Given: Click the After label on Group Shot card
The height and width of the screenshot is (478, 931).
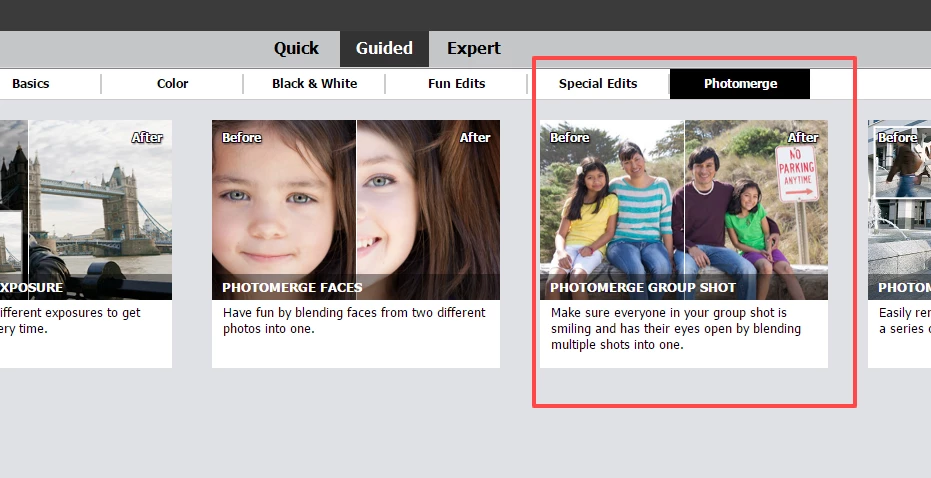Looking at the screenshot, I should (x=803, y=138).
